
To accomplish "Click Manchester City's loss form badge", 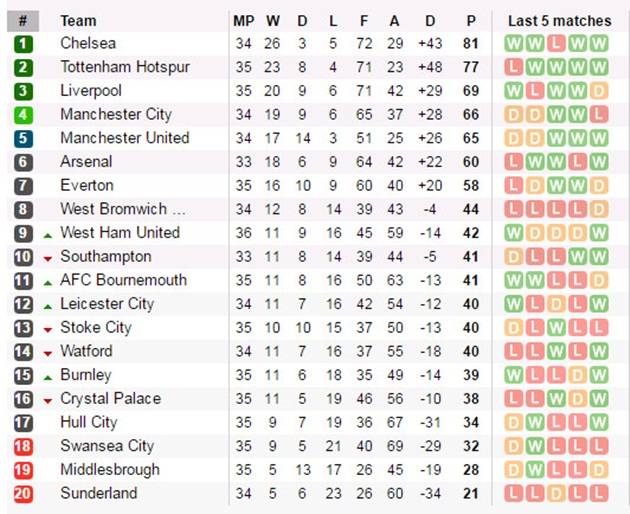I will click(x=598, y=115).
